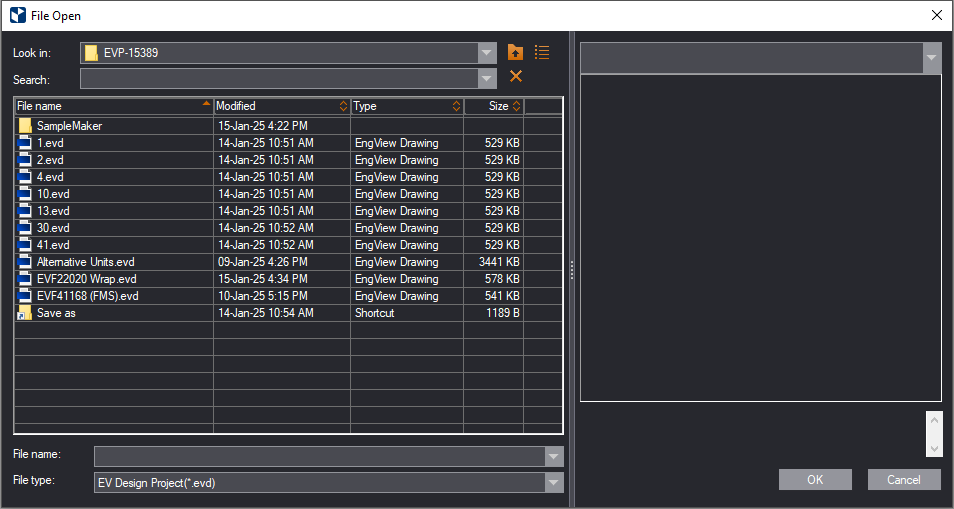
Task: Expand the Look in folder dropdown
Action: 487,53
